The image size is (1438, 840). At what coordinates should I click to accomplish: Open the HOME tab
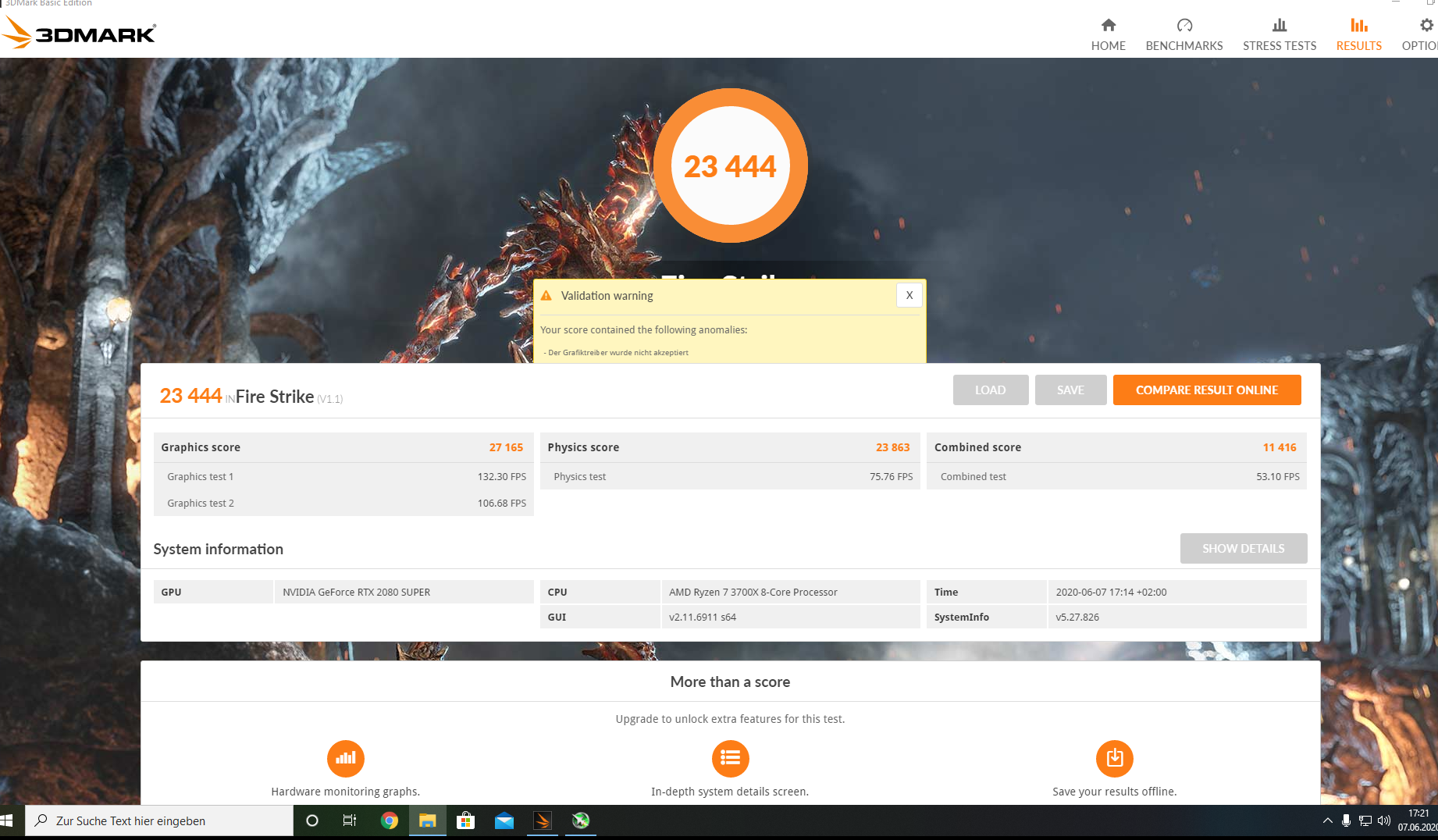[1108, 35]
